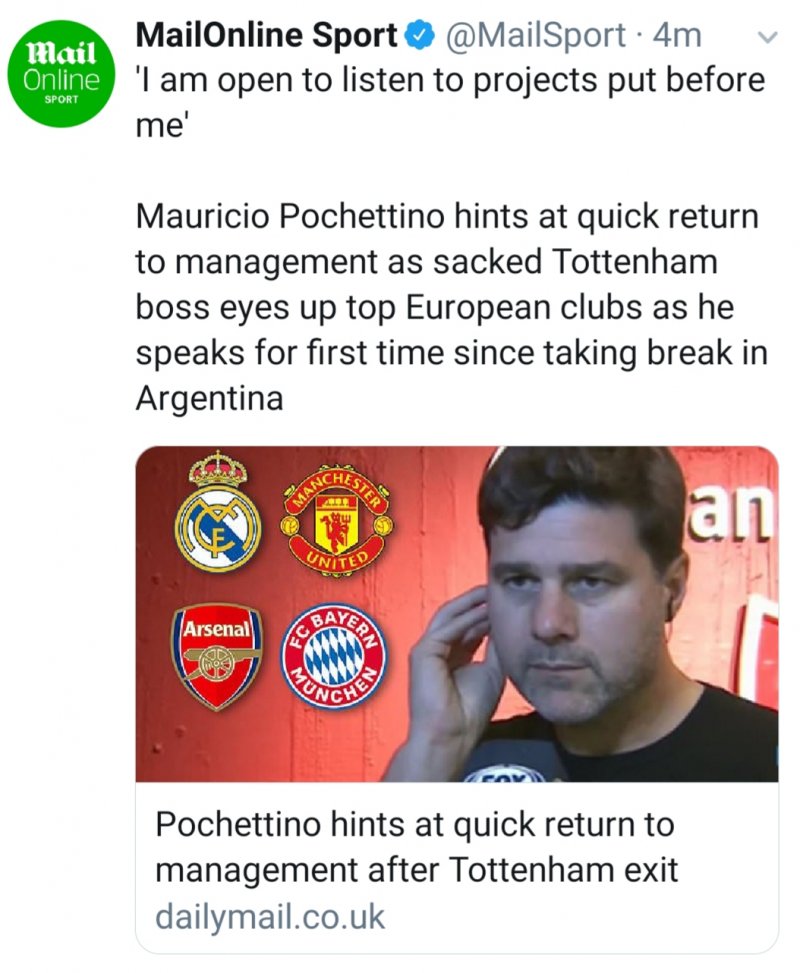Image resolution: width=800 pixels, height=973 pixels.
Task: Click the 'management after Tottenham exit' card text
Action: click(x=416, y=869)
